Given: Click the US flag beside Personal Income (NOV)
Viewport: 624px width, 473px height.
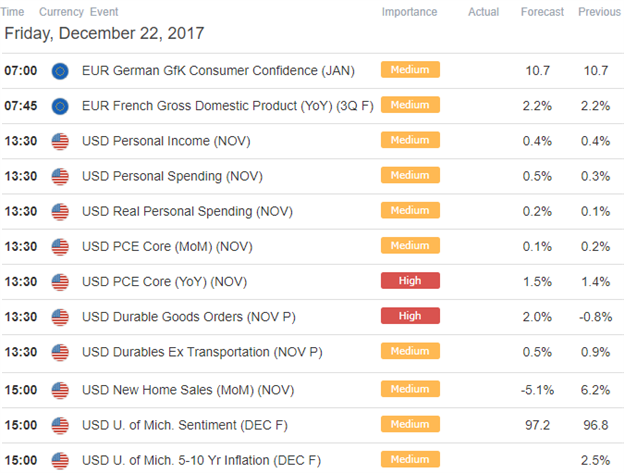Looking at the screenshot, I should coord(60,142).
